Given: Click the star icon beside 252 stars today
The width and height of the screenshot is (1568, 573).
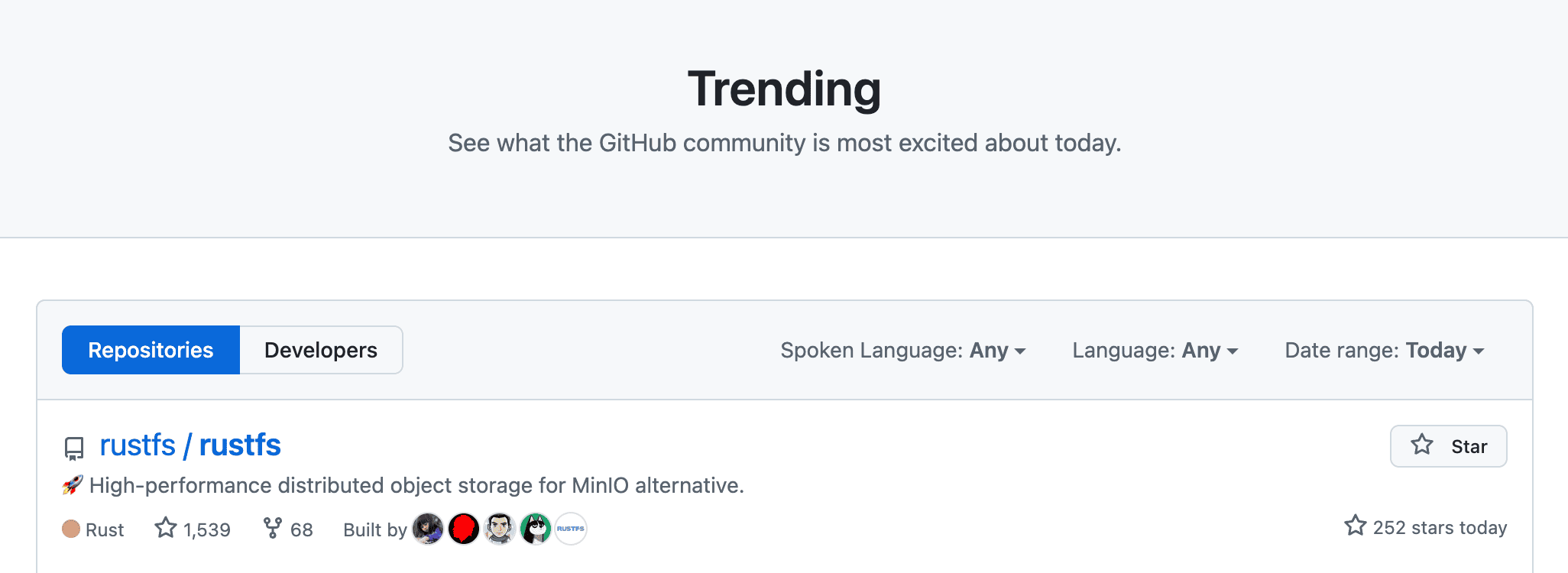Looking at the screenshot, I should 1355,526.
